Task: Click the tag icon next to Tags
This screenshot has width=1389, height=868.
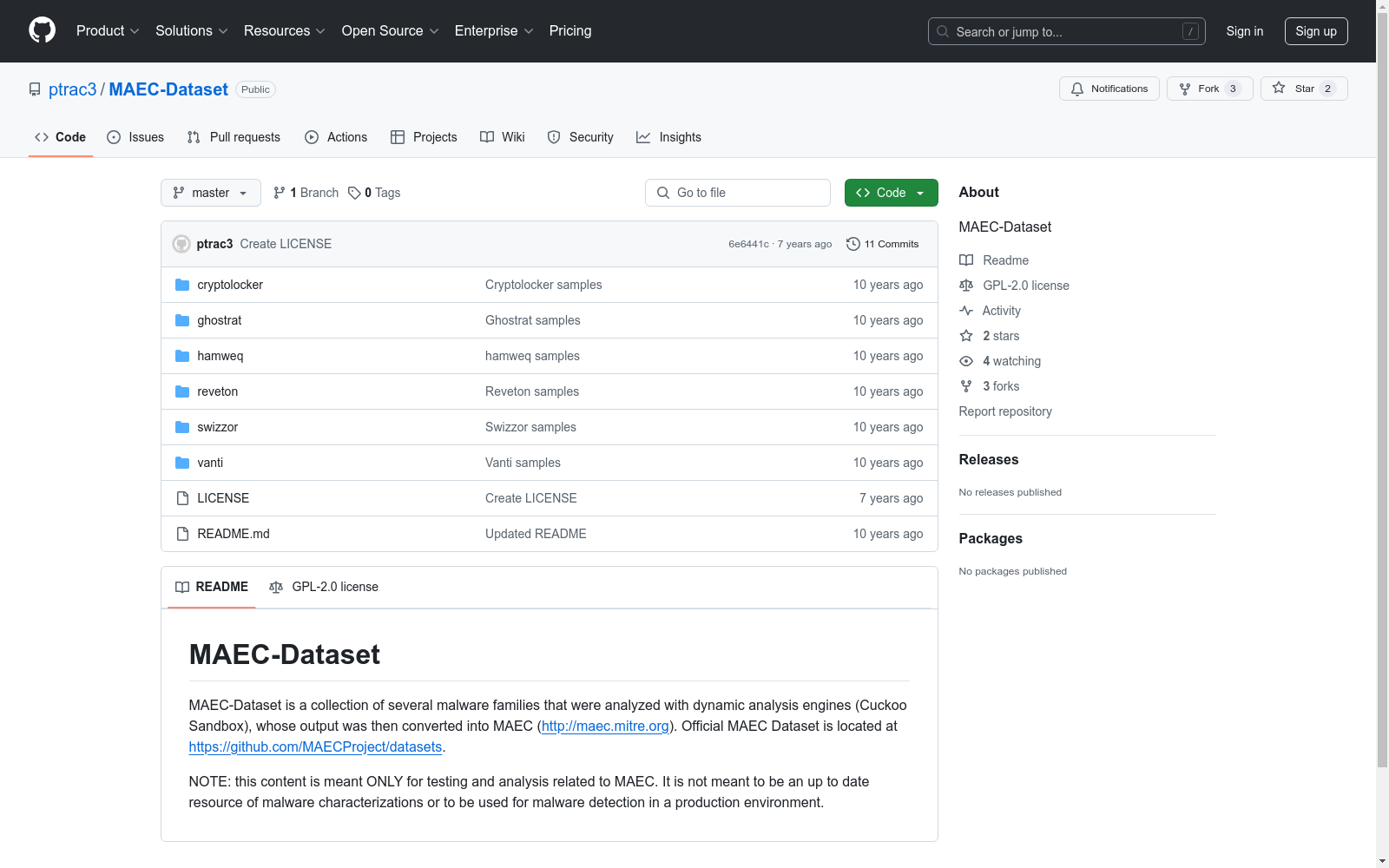Action: click(354, 193)
